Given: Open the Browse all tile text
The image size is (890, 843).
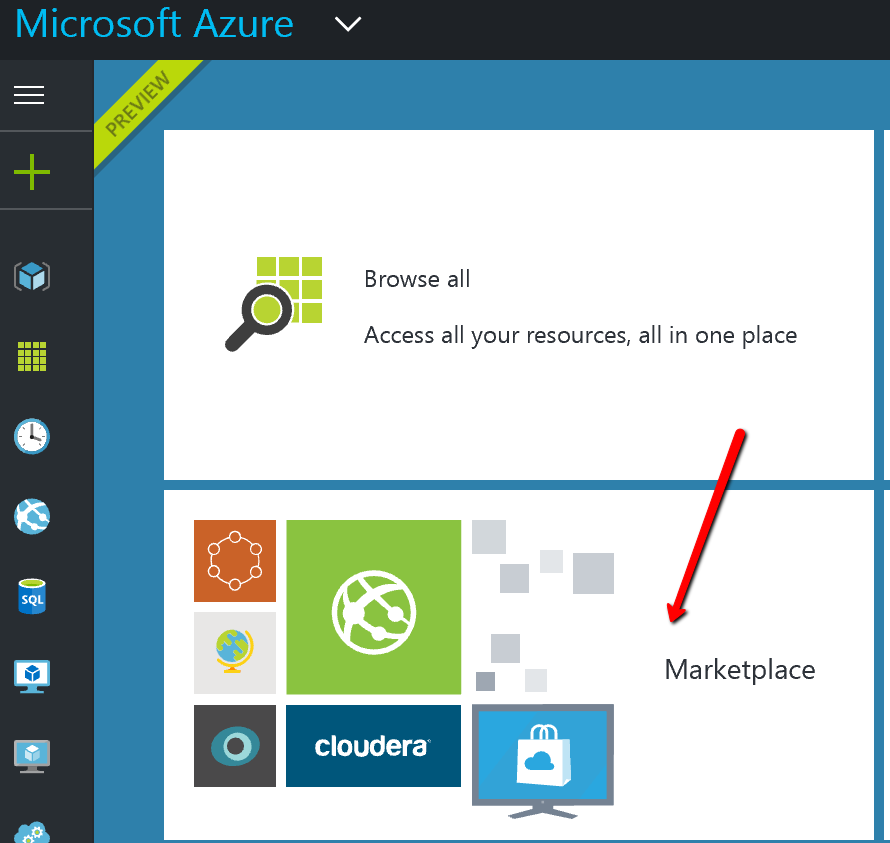Looking at the screenshot, I should point(417,279).
